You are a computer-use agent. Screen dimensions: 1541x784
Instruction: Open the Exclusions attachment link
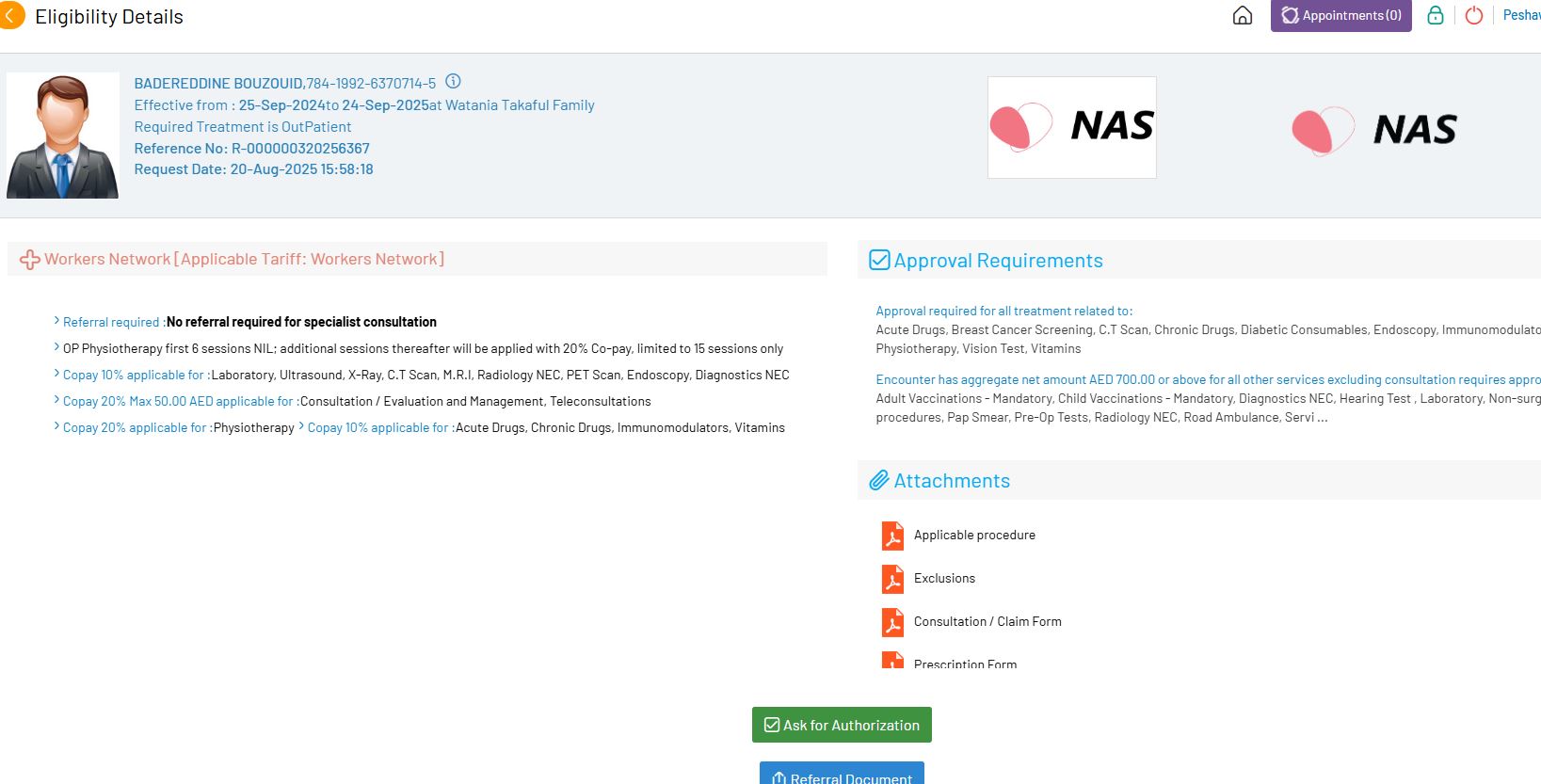944,578
